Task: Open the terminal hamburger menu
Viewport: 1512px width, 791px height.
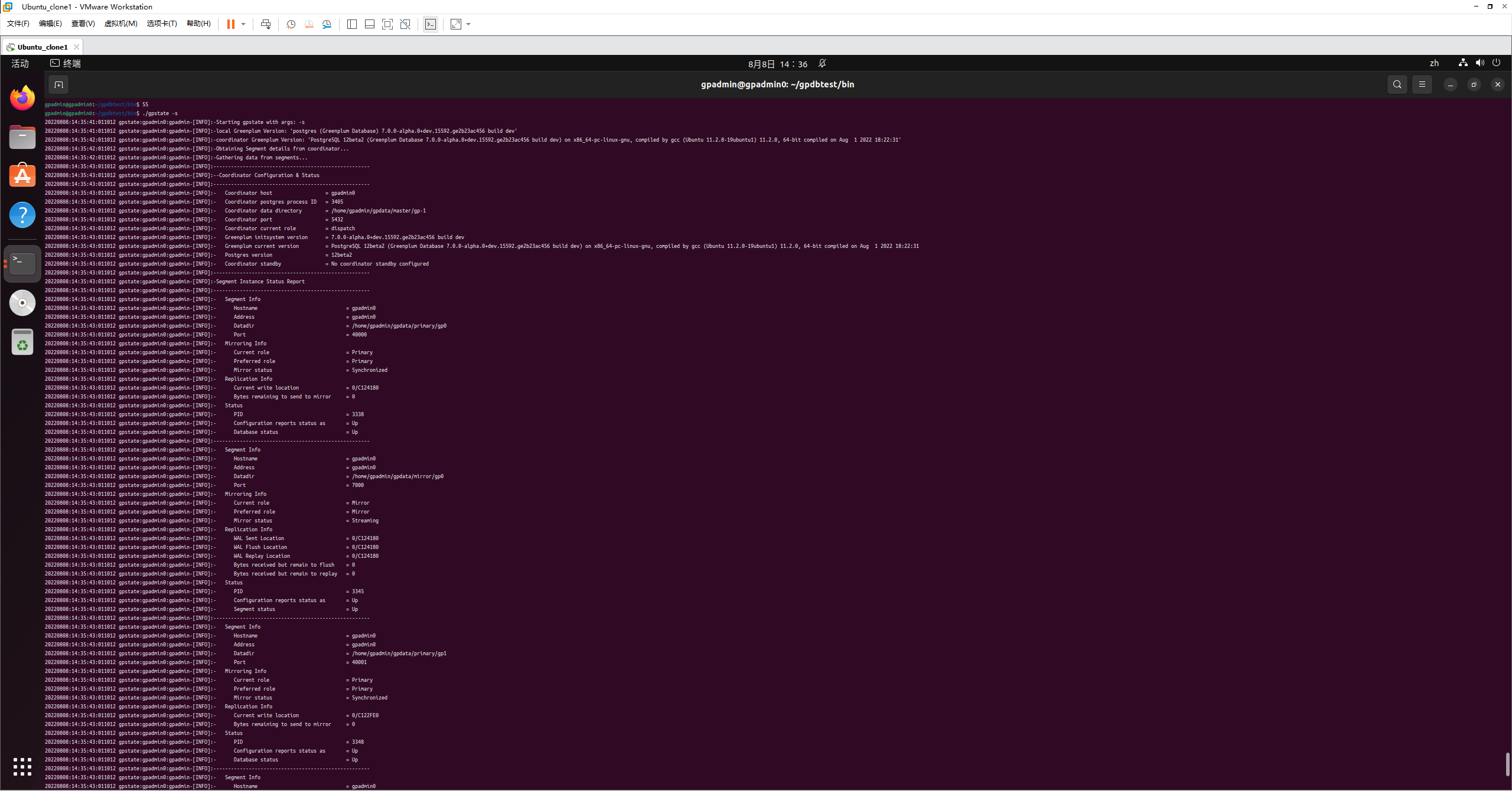Action: coord(1422,84)
